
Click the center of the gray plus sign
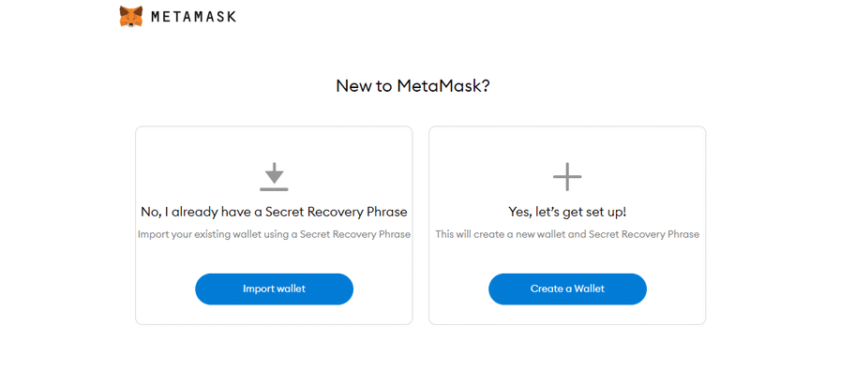click(x=567, y=177)
